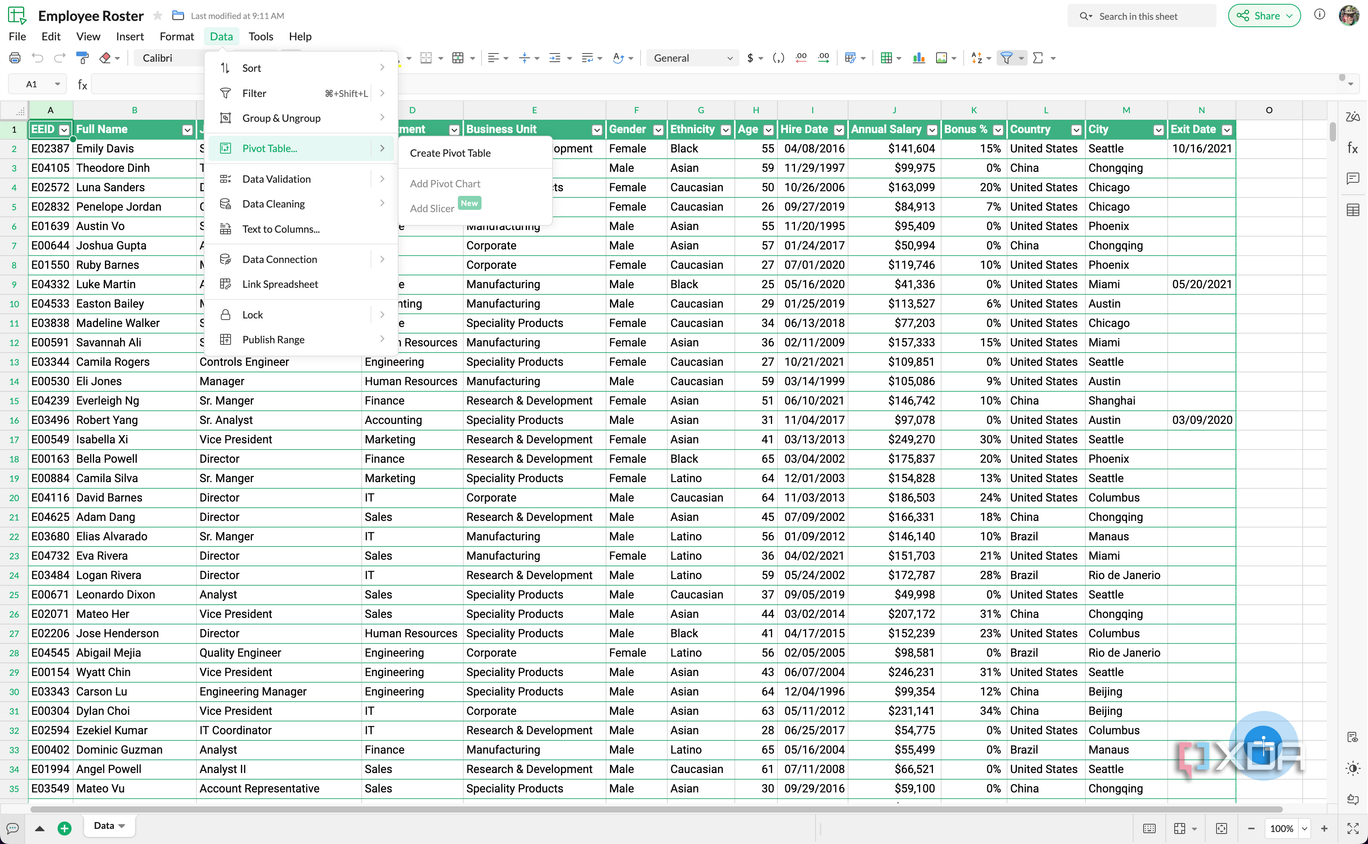Choose Sort from the Data menu
This screenshot has width=1368, height=844.
[301, 68]
